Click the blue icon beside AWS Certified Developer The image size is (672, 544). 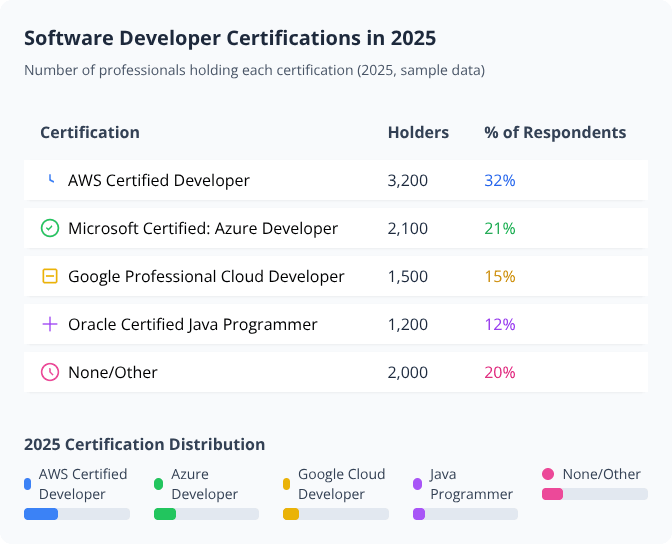50,180
